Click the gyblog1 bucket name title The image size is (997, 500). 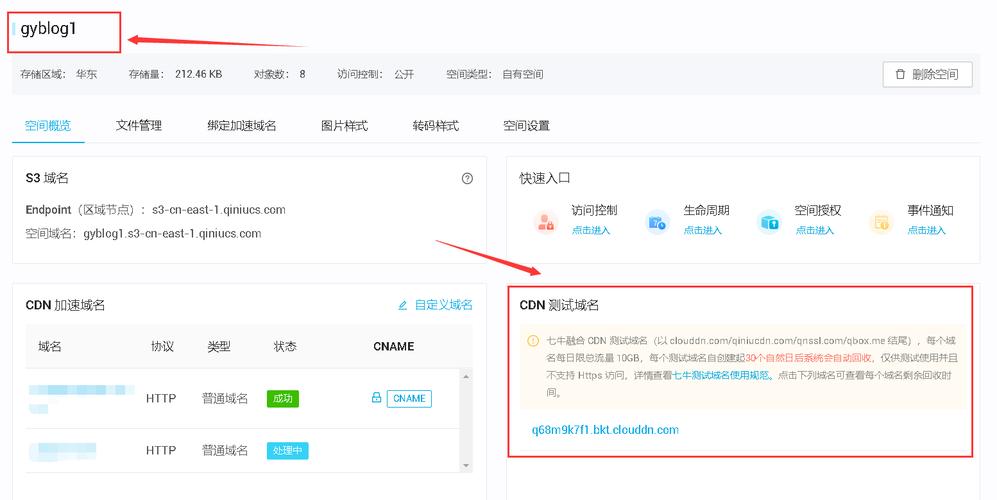pyautogui.click(x=48, y=29)
